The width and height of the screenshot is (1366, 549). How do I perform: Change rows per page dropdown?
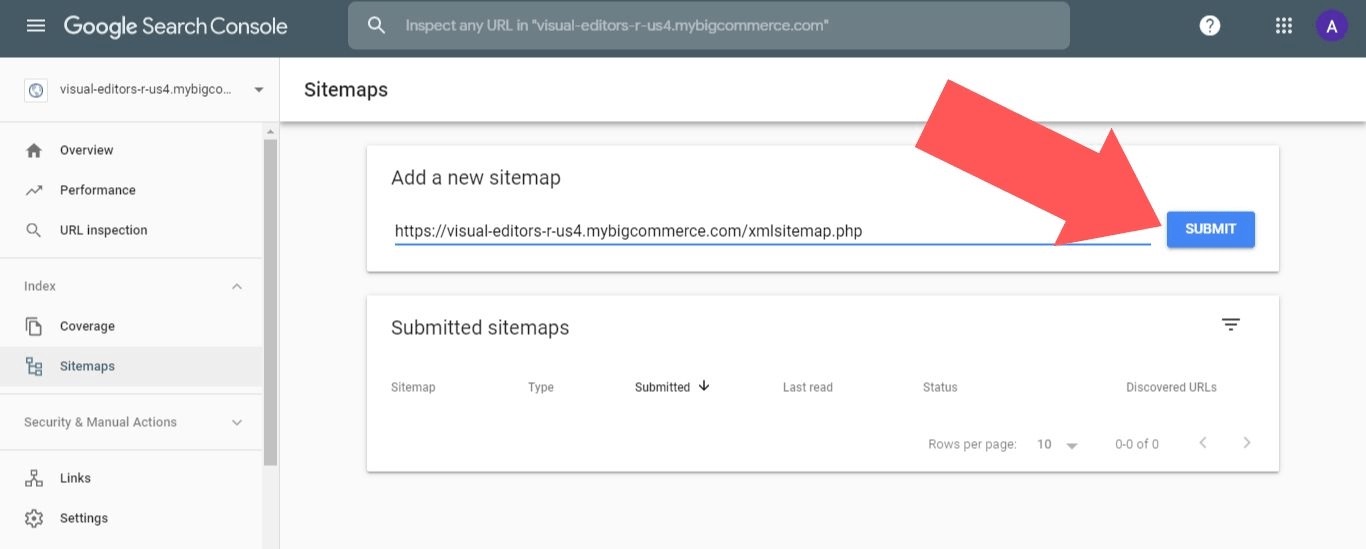click(1057, 444)
